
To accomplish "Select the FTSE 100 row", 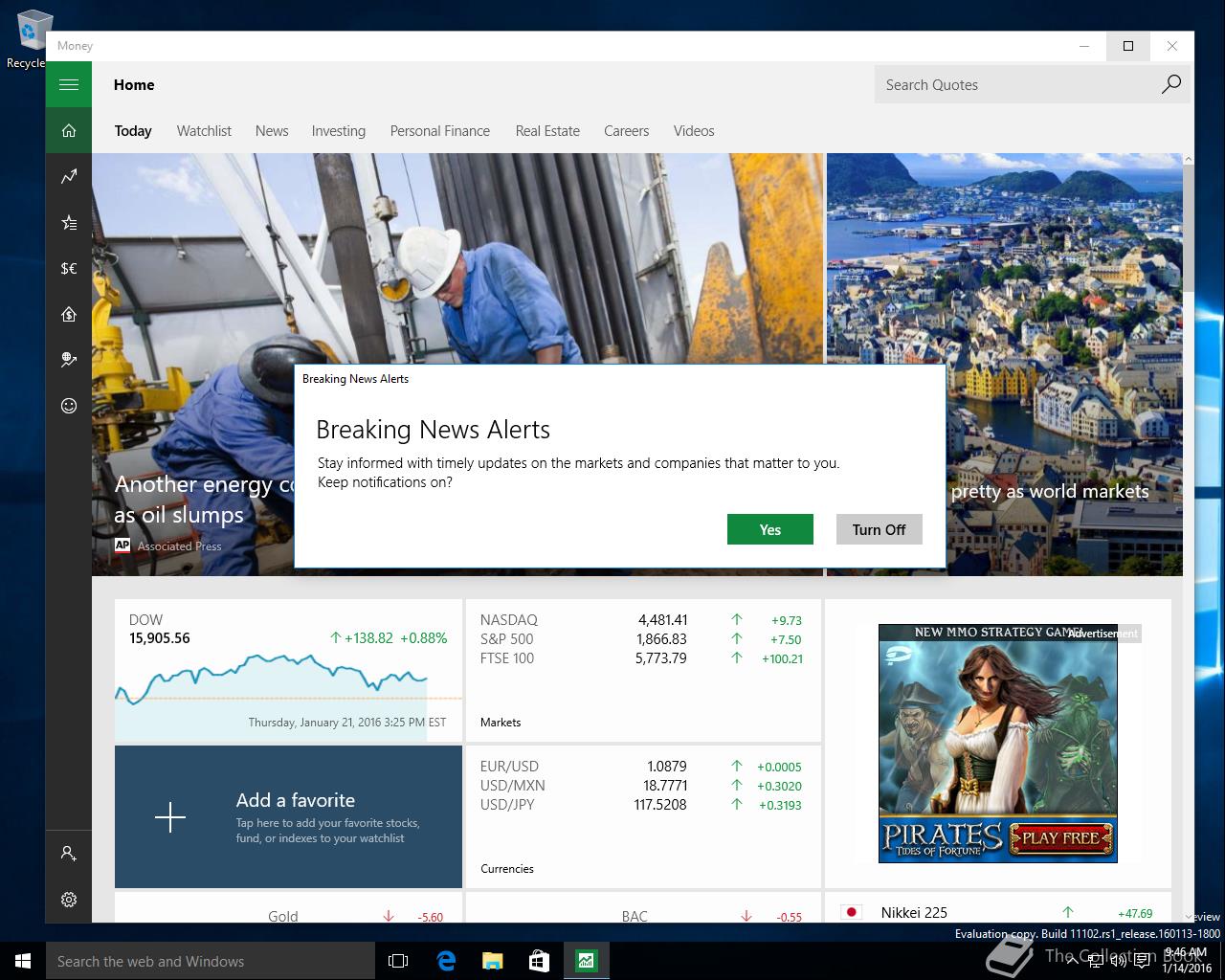I will coord(641,658).
